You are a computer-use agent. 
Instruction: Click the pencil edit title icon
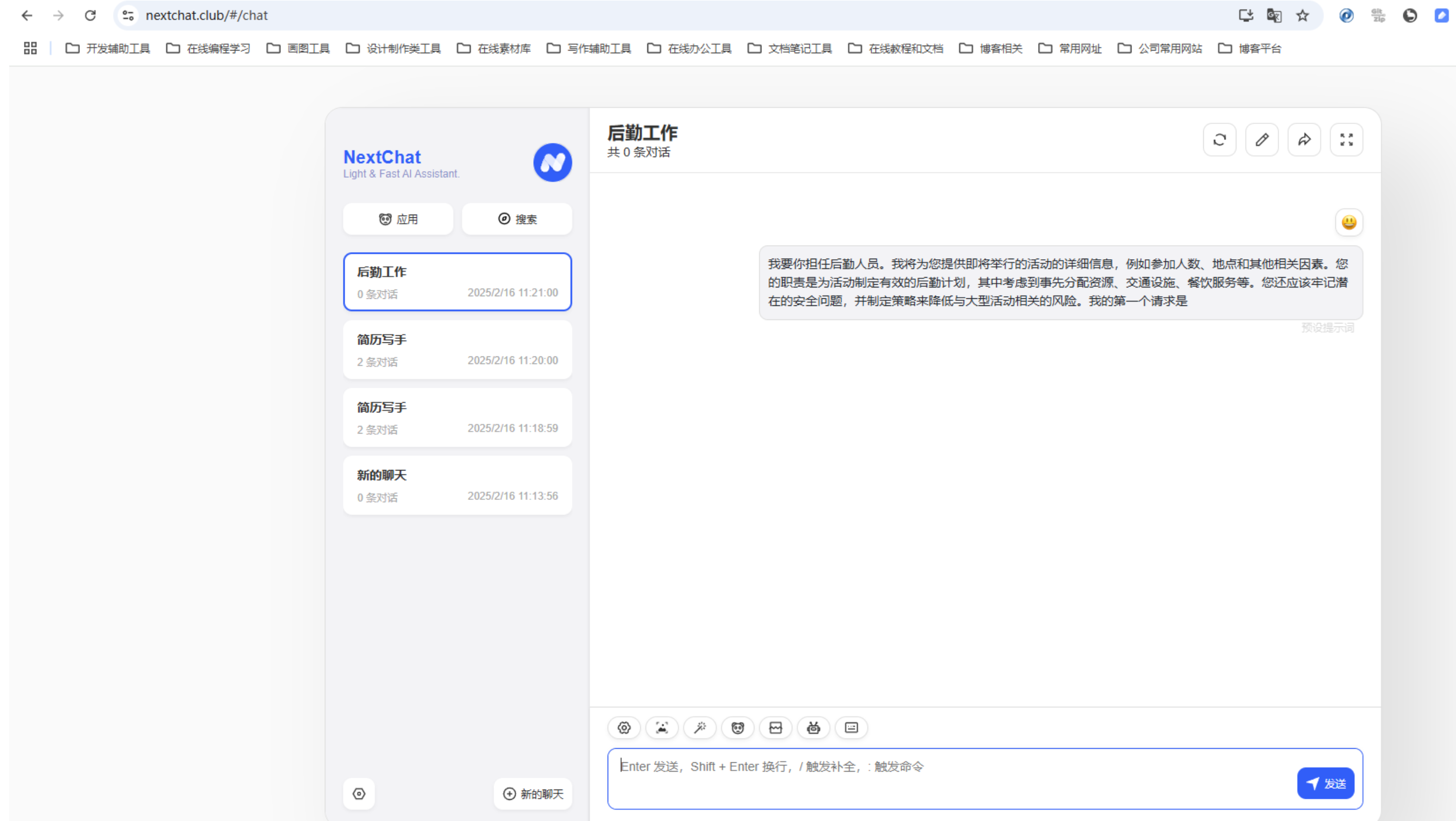(x=1261, y=140)
